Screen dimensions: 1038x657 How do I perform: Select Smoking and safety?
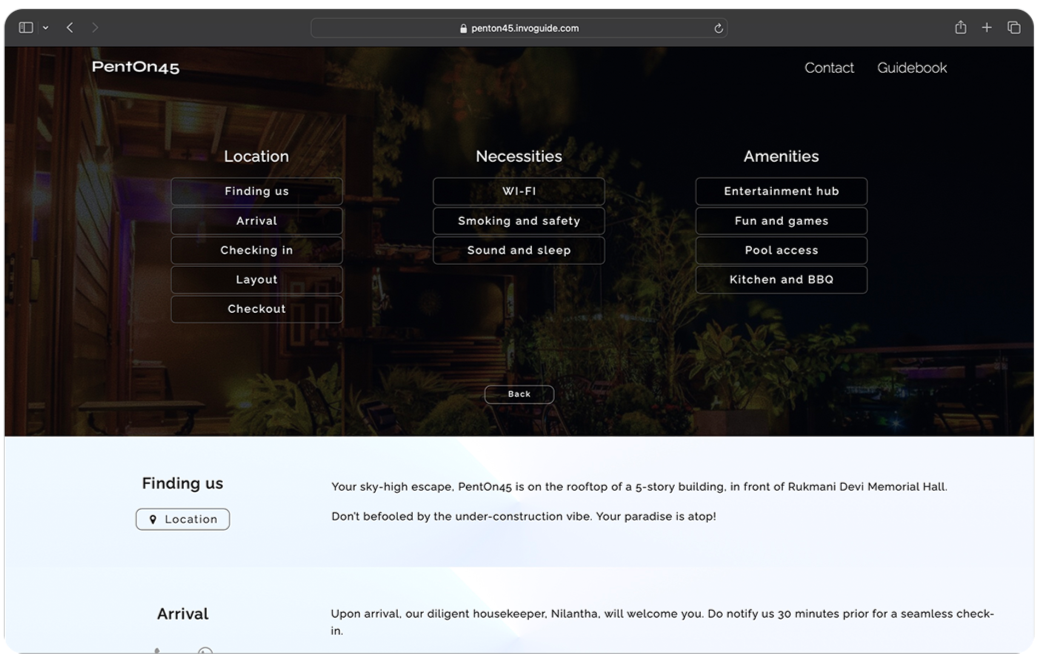[x=518, y=221]
